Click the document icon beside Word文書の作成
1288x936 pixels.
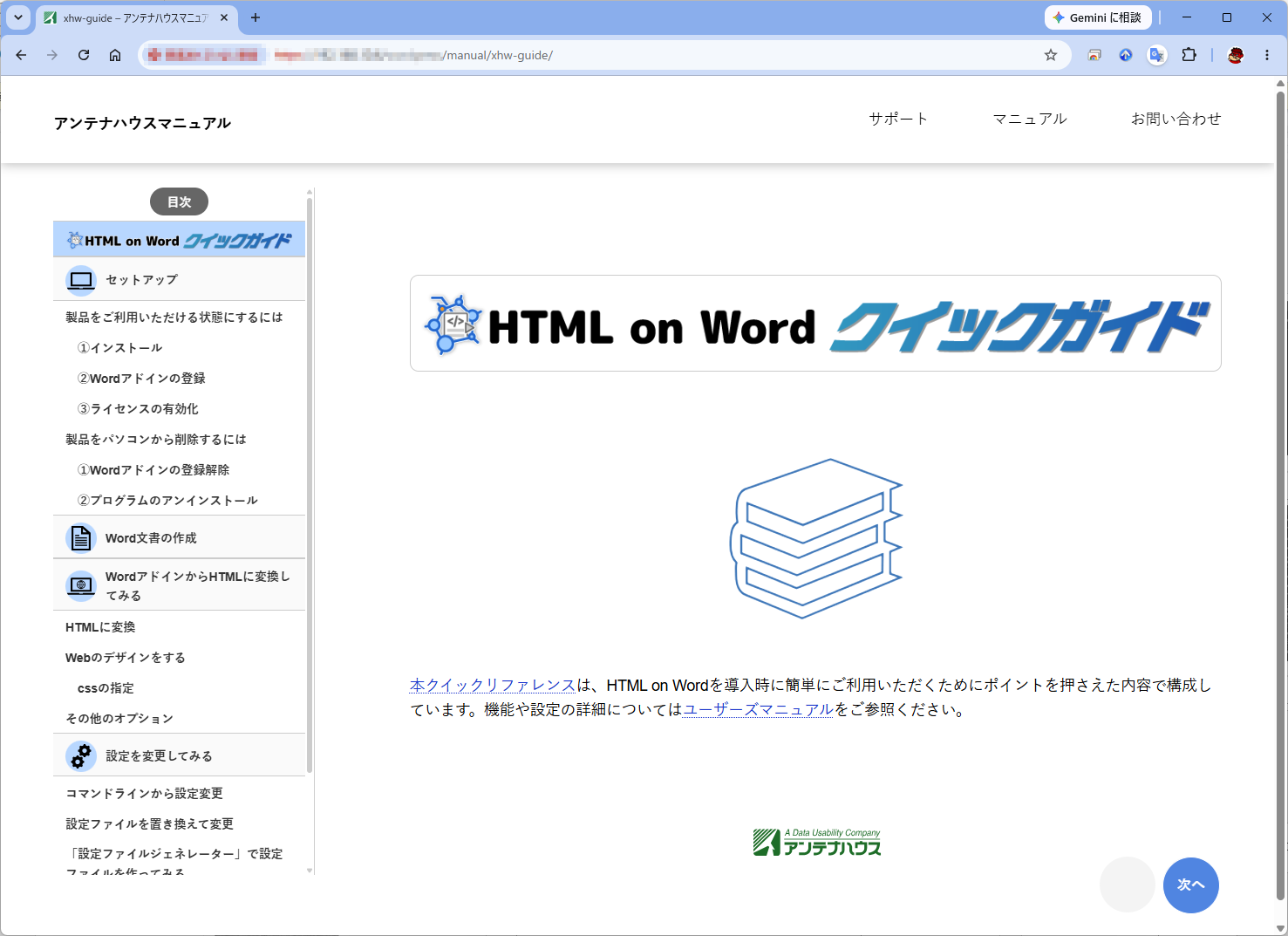click(x=81, y=538)
